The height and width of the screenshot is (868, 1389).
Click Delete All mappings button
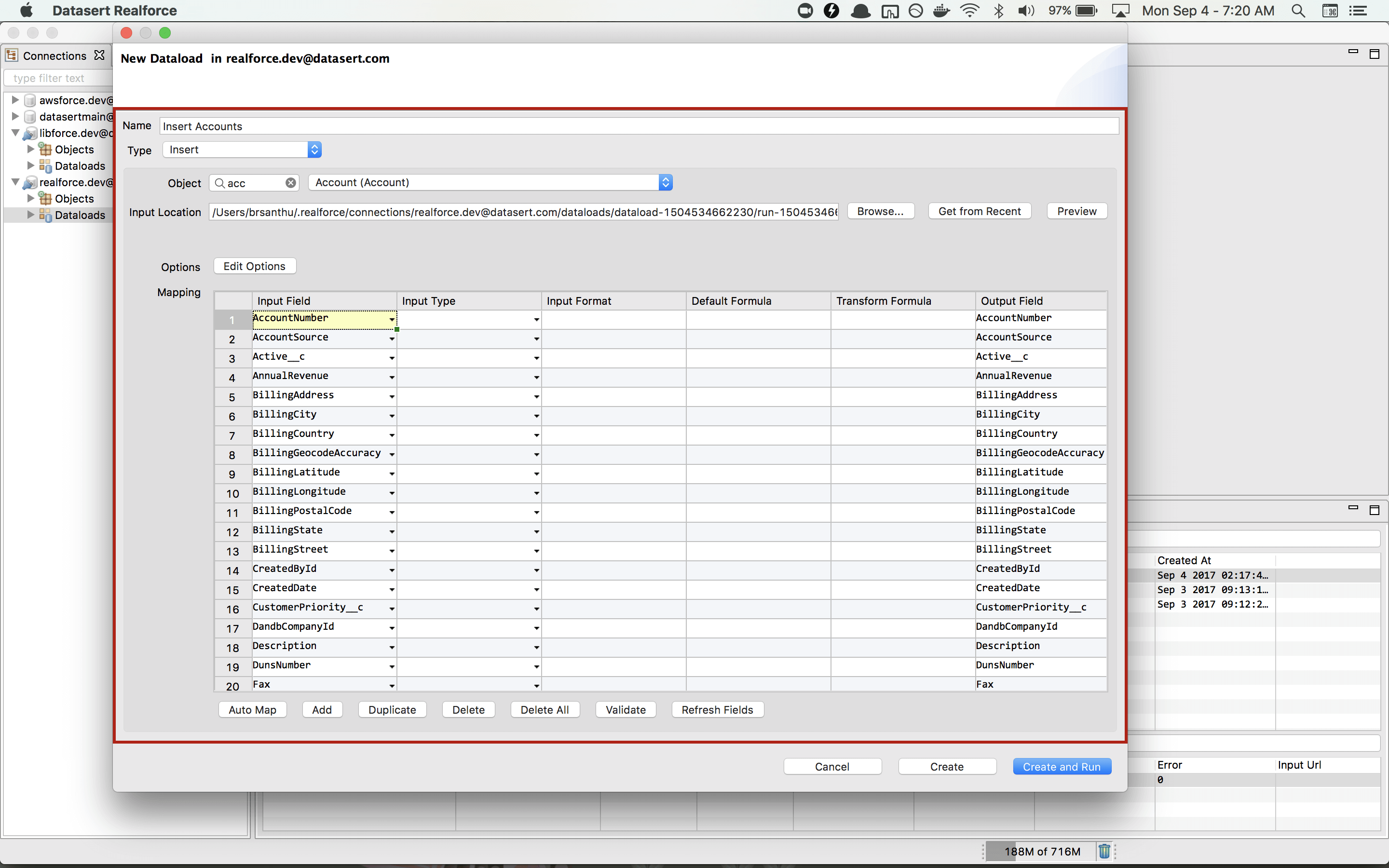pyautogui.click(x=545, y=709)
